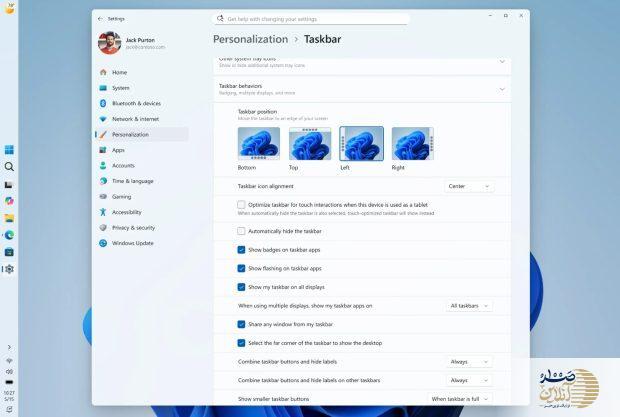Open All taskbars multiple displays dropdown
Image resolution: width=620 pixels, height=417 pixels.
(469, 306)
